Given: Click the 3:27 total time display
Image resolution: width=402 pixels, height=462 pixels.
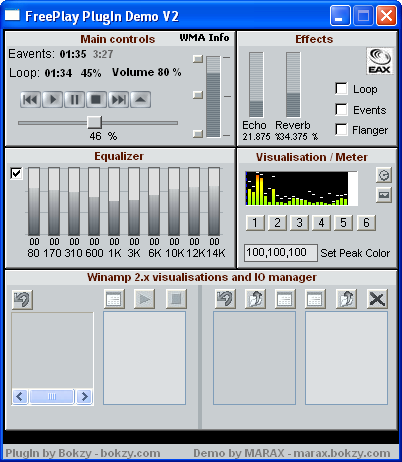Looking at the screenshot, I should (103, 54).
